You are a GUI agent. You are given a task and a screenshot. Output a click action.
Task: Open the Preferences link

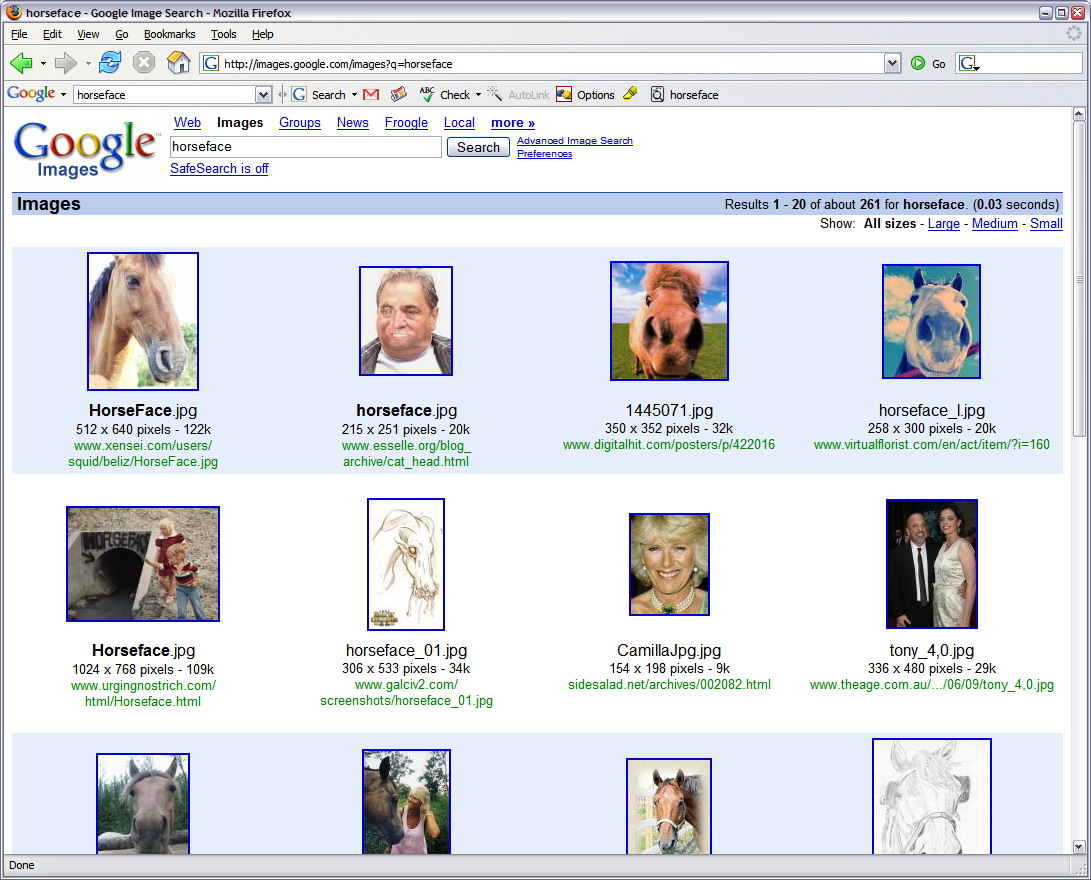pos(544,154)
